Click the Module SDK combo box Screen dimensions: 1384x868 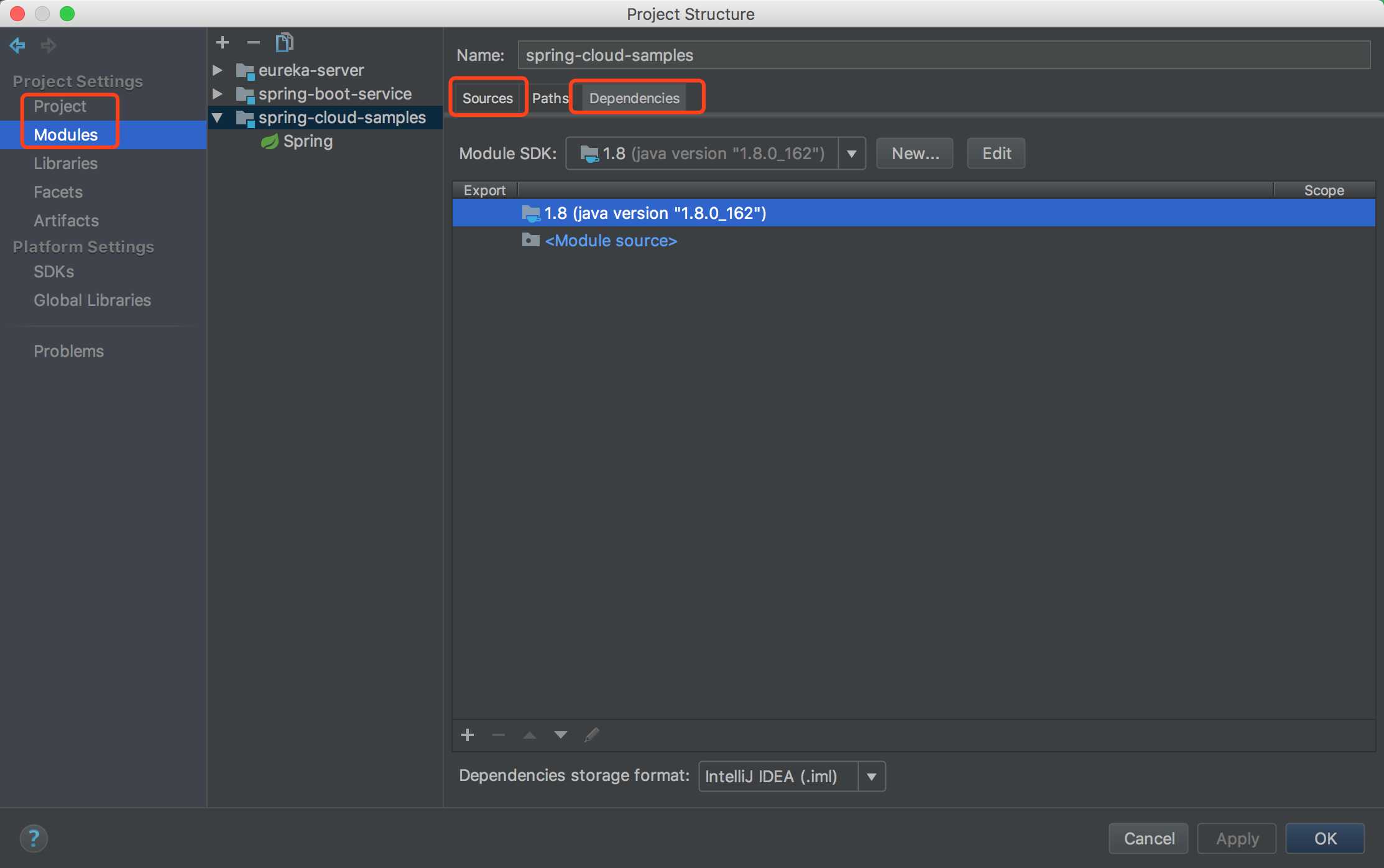(x=716, y=154)
